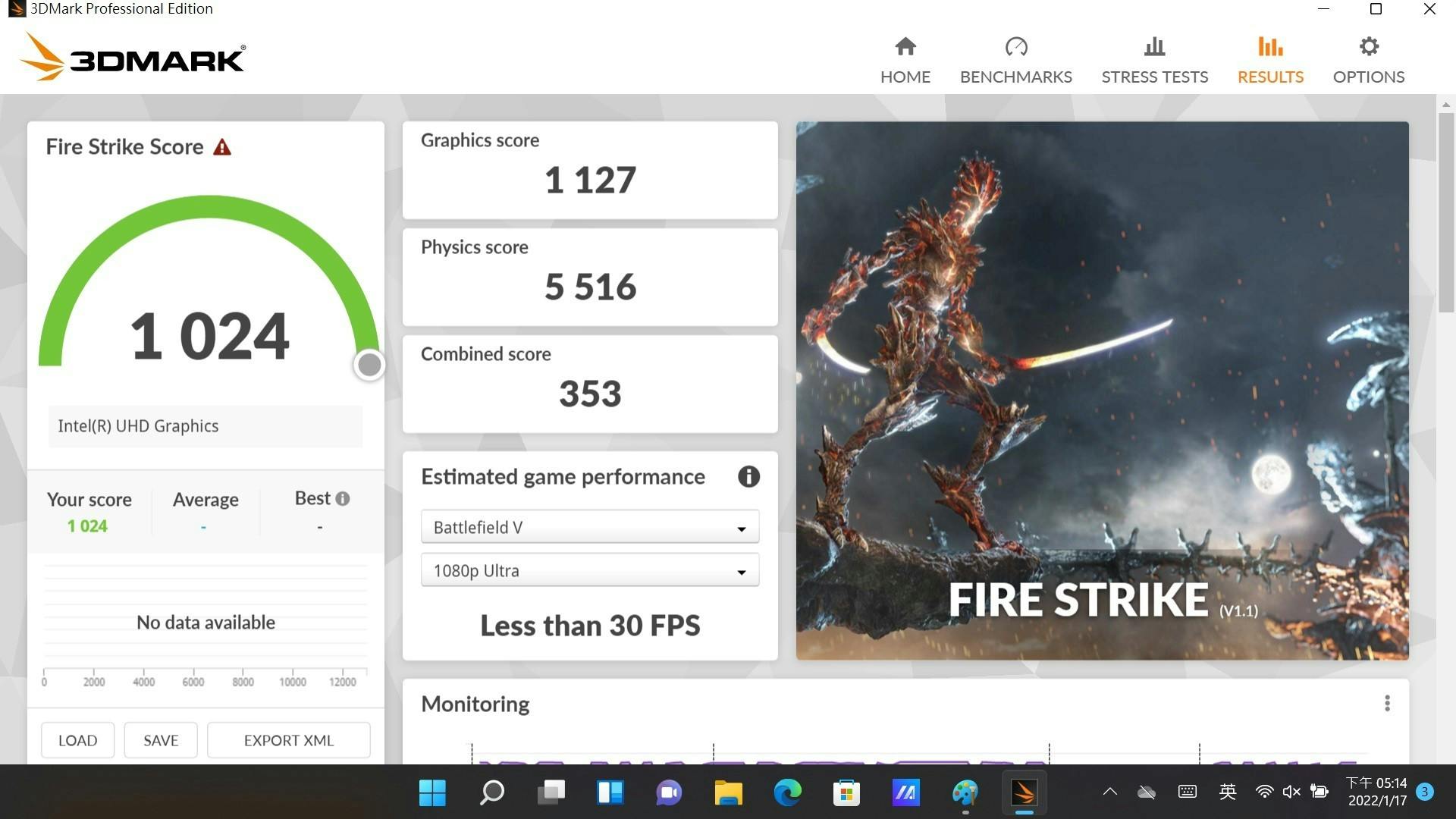Open Teams Chat taskbar icon

pyautogui.click(x=669, y=792)
